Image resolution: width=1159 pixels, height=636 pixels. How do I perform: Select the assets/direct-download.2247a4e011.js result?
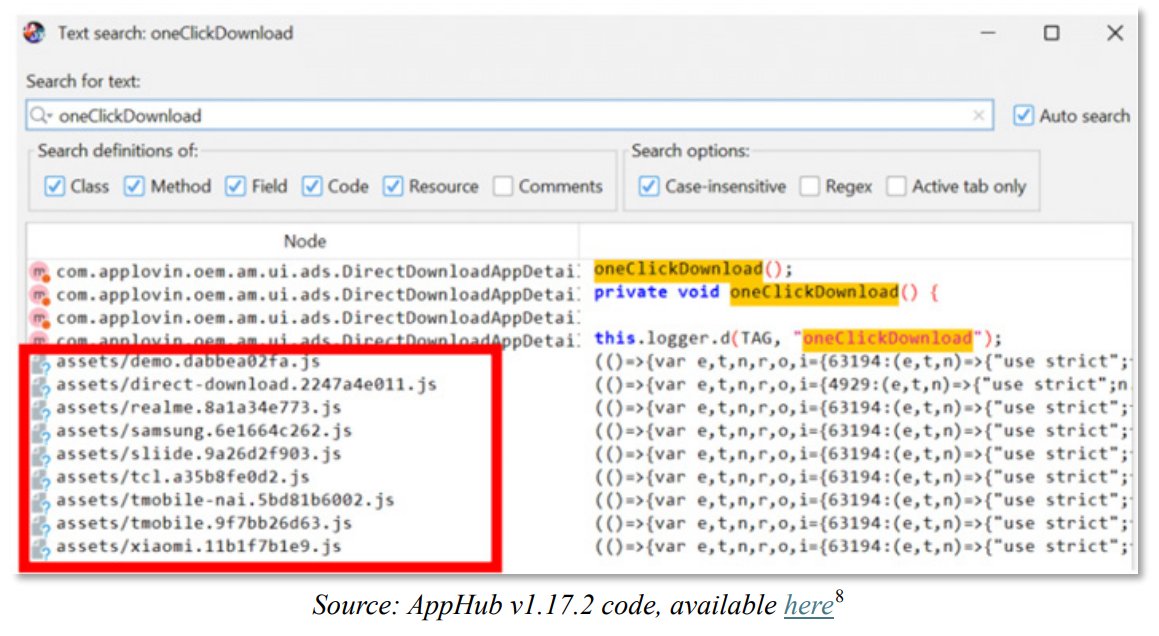pyautogui.click(x=246, y=385)
